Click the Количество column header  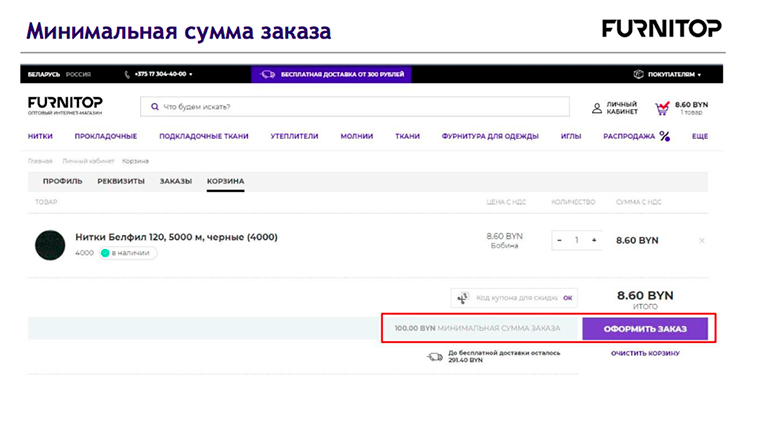573,202
